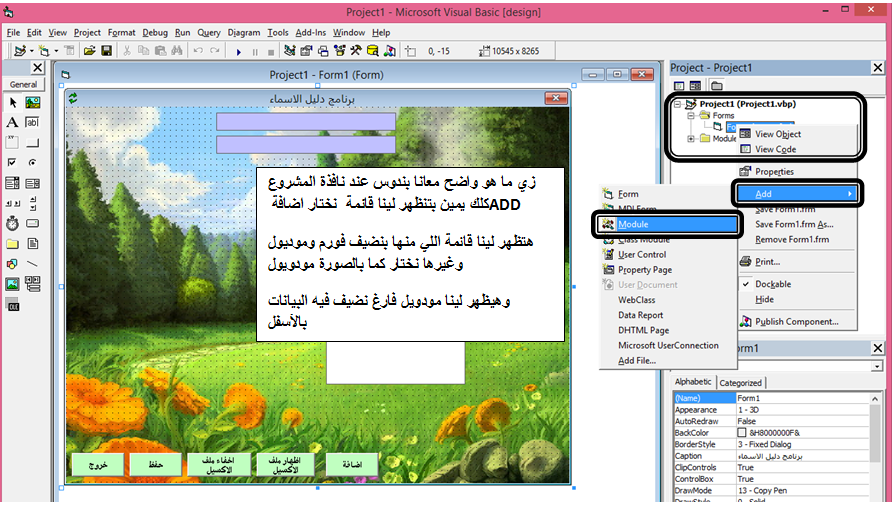892x506 pixels.
Task: Select the ListBox control tool
Action: pyautogui.click(x=33, y=183)
